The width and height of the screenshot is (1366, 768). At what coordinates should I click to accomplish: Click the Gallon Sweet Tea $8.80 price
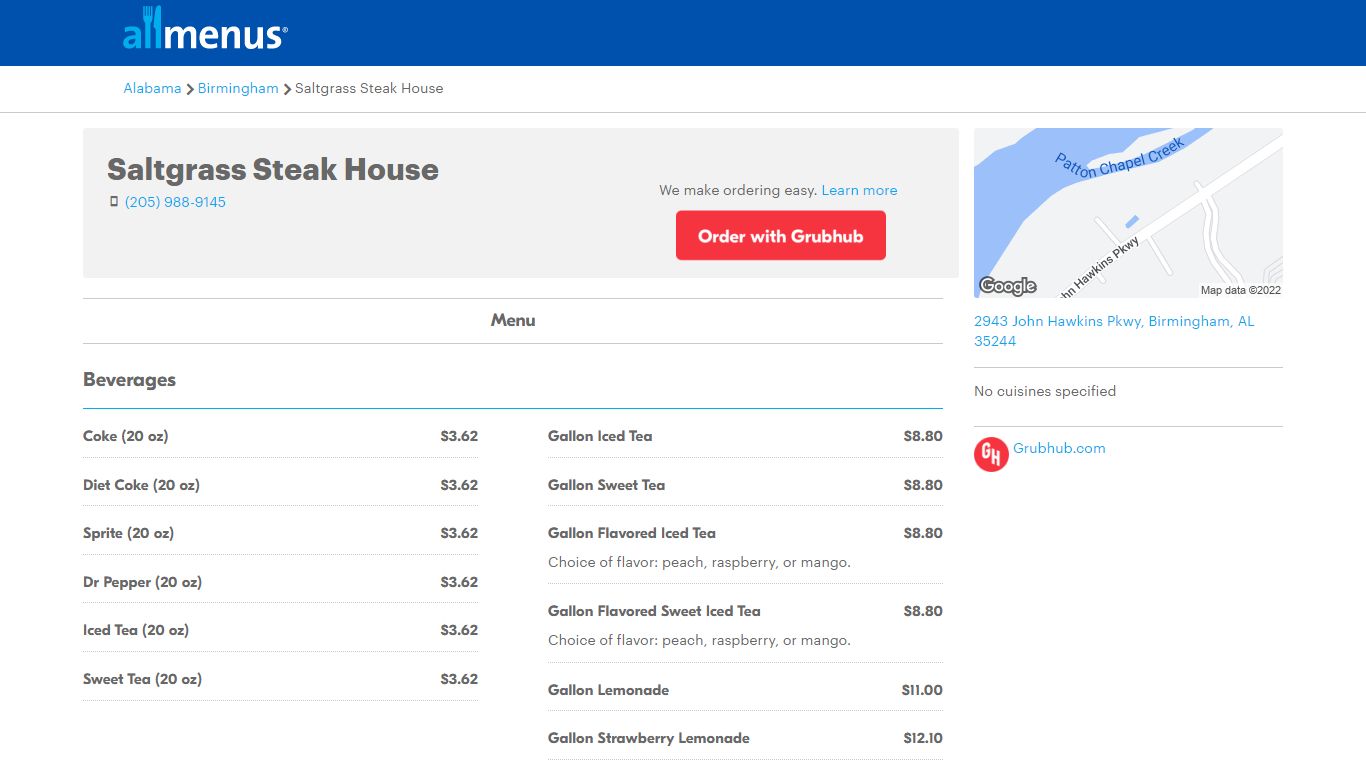pyautogui.click(x=923, y=485)
